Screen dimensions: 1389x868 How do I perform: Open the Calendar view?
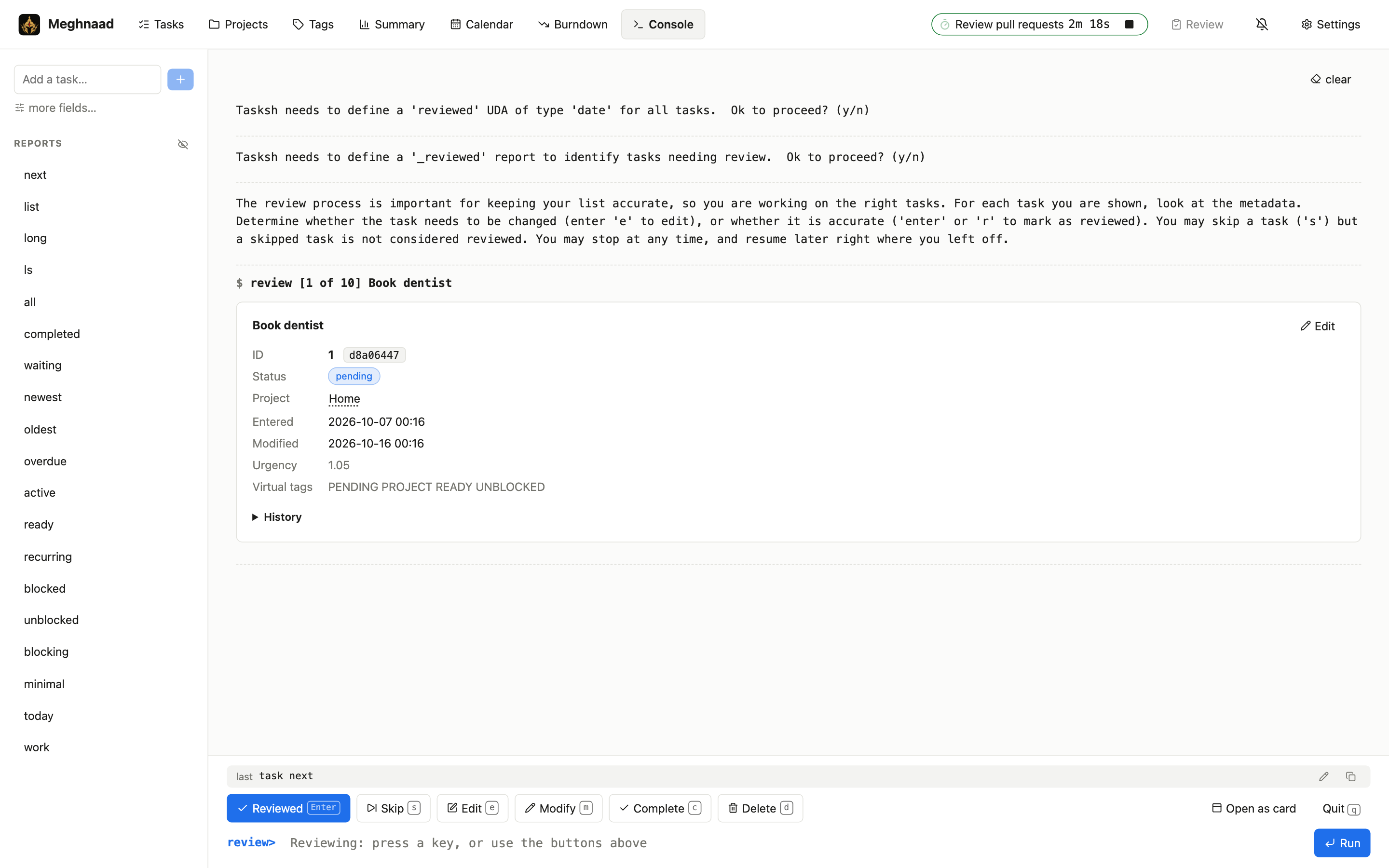coord(481,24)
